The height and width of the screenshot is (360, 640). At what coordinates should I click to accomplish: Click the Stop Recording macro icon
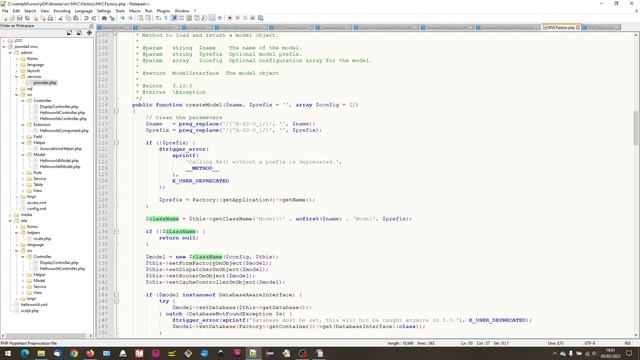(237, 18)
